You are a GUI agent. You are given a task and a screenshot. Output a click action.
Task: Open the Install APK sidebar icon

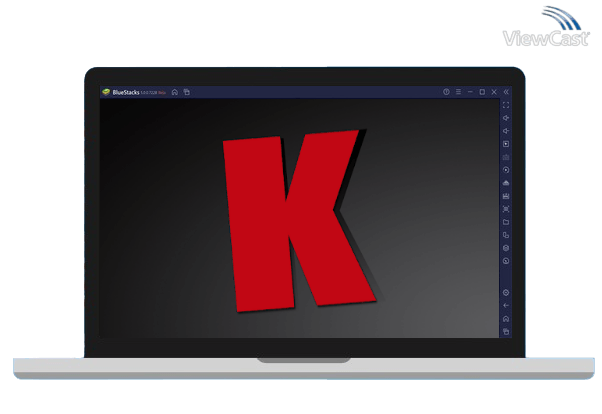(x=506, y=183)
